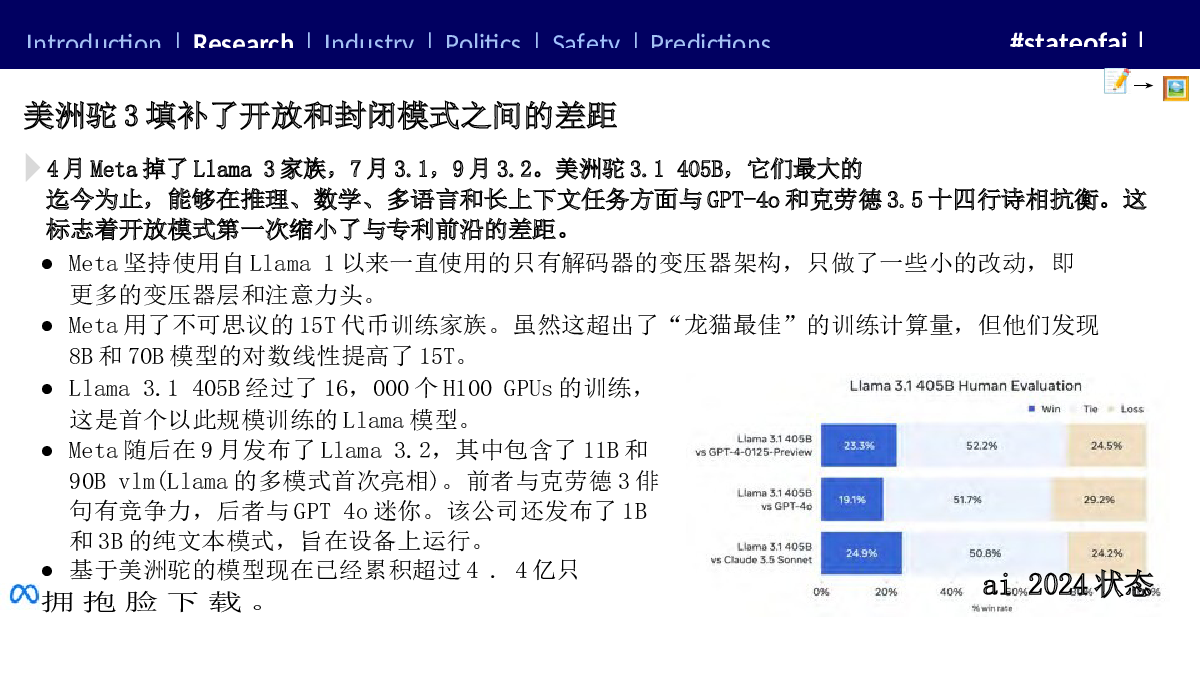Select the 51.7% tie bar segment
Screen dimensions: 1200x675
967,499
